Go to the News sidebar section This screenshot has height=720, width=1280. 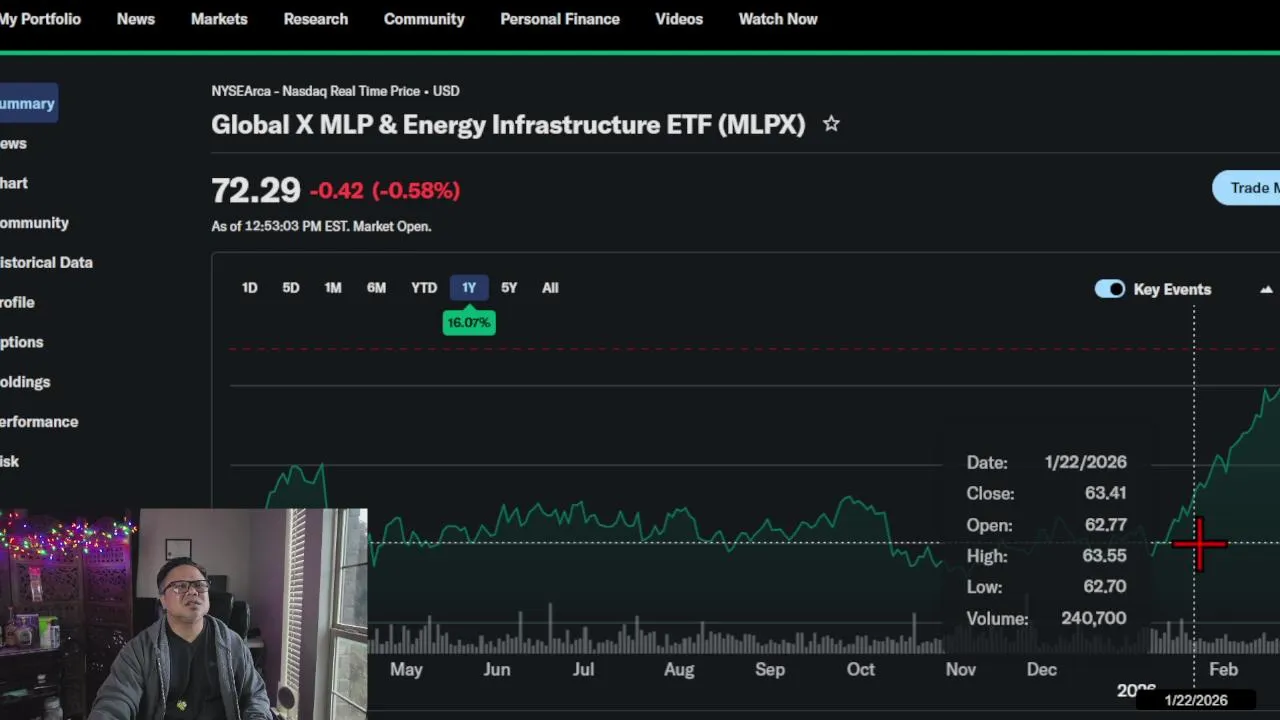coord(14,143)
